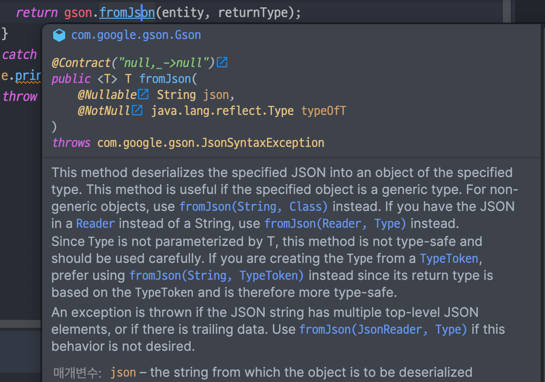Follow the fromJson(String, TypeToken) link

point(217,276)
